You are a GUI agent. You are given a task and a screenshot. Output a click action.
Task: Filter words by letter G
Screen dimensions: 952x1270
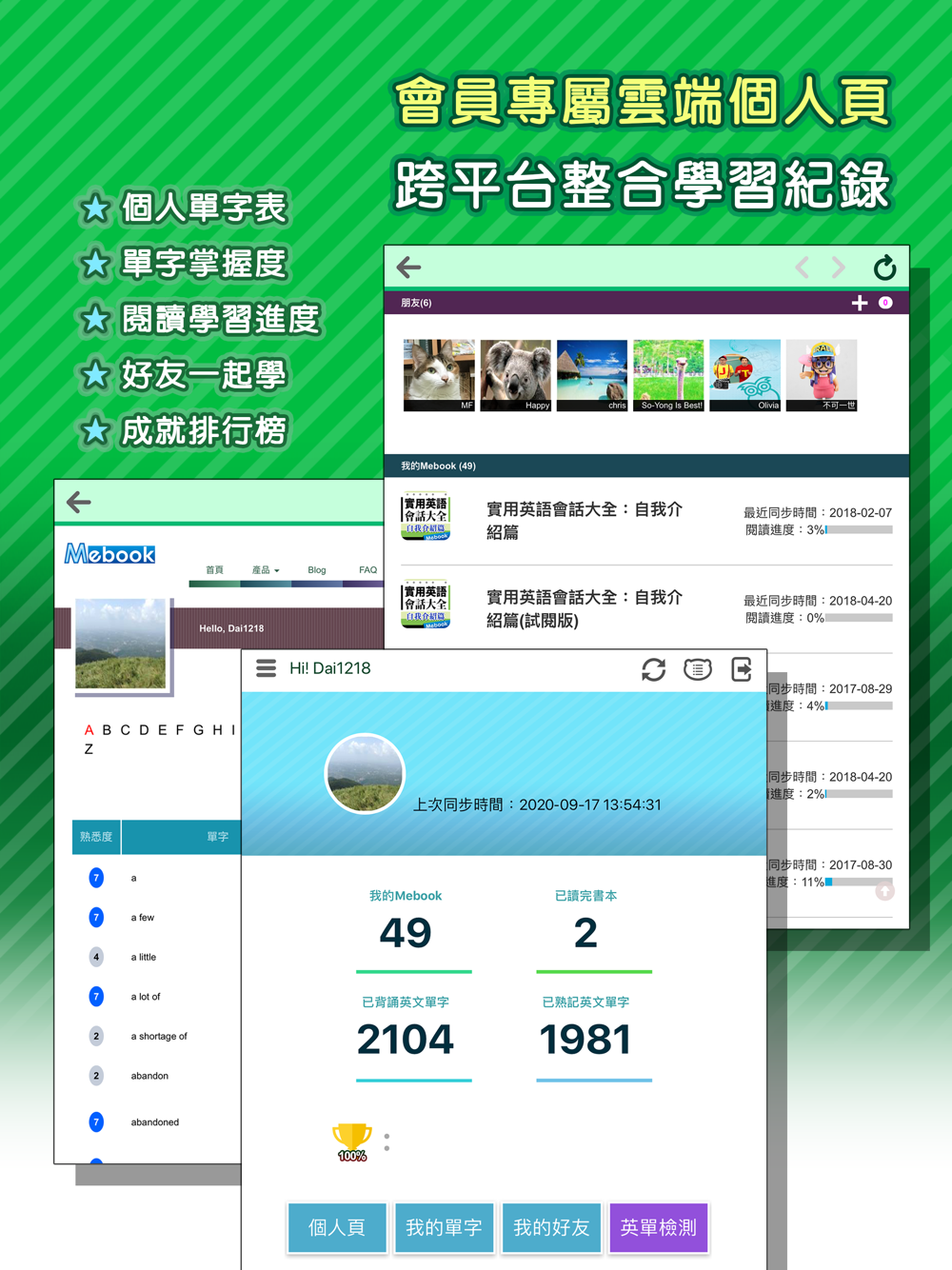click(x=198, y=730)
